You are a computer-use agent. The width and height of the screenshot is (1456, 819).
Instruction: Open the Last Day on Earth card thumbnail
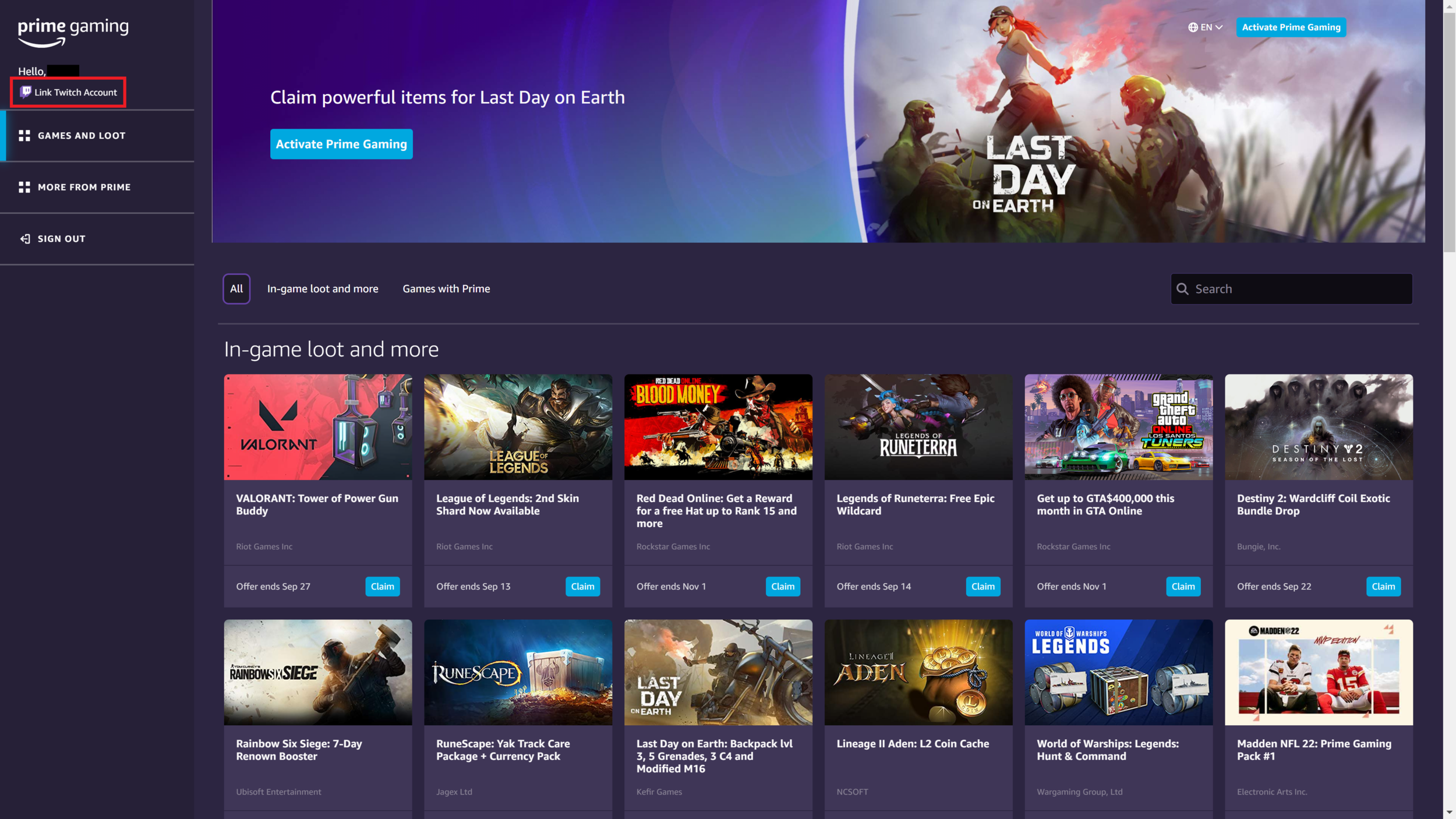point(718,672)
